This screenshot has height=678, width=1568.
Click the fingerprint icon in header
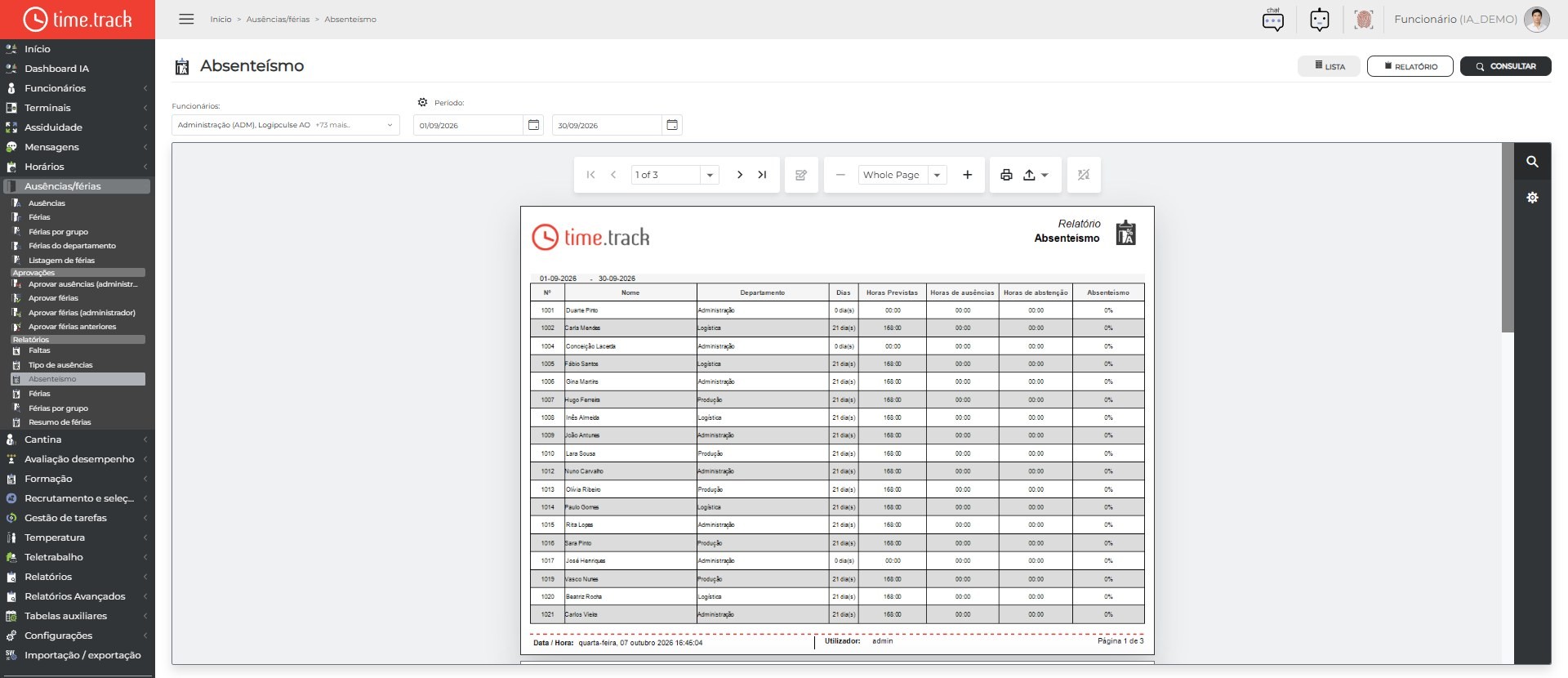pyautogui.click(x=1363, y=19)
